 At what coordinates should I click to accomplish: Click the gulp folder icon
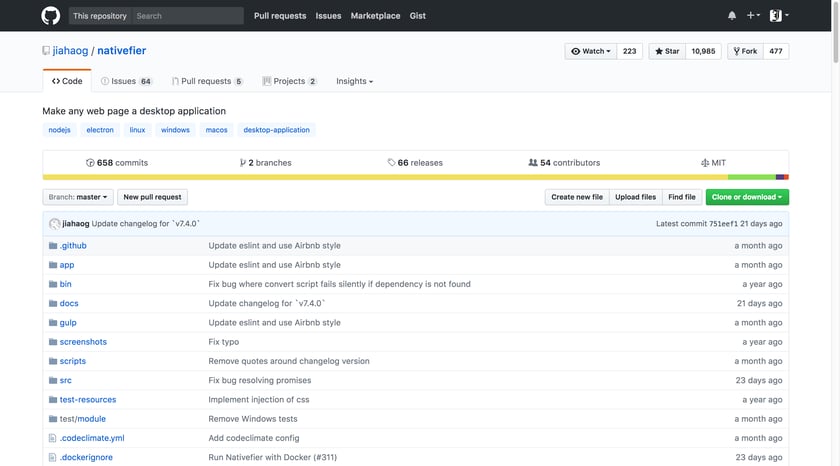(x=52, y=323)
